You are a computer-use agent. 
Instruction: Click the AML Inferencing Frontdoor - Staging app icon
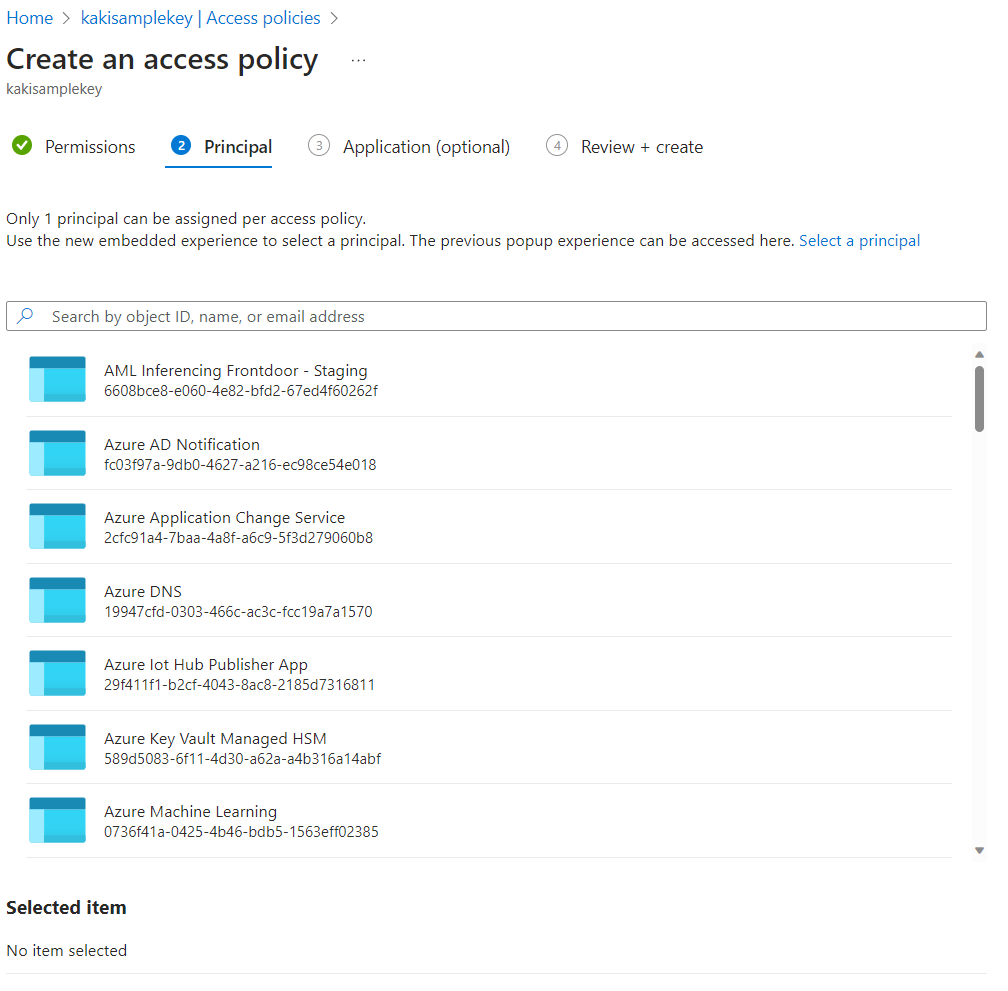57,379
